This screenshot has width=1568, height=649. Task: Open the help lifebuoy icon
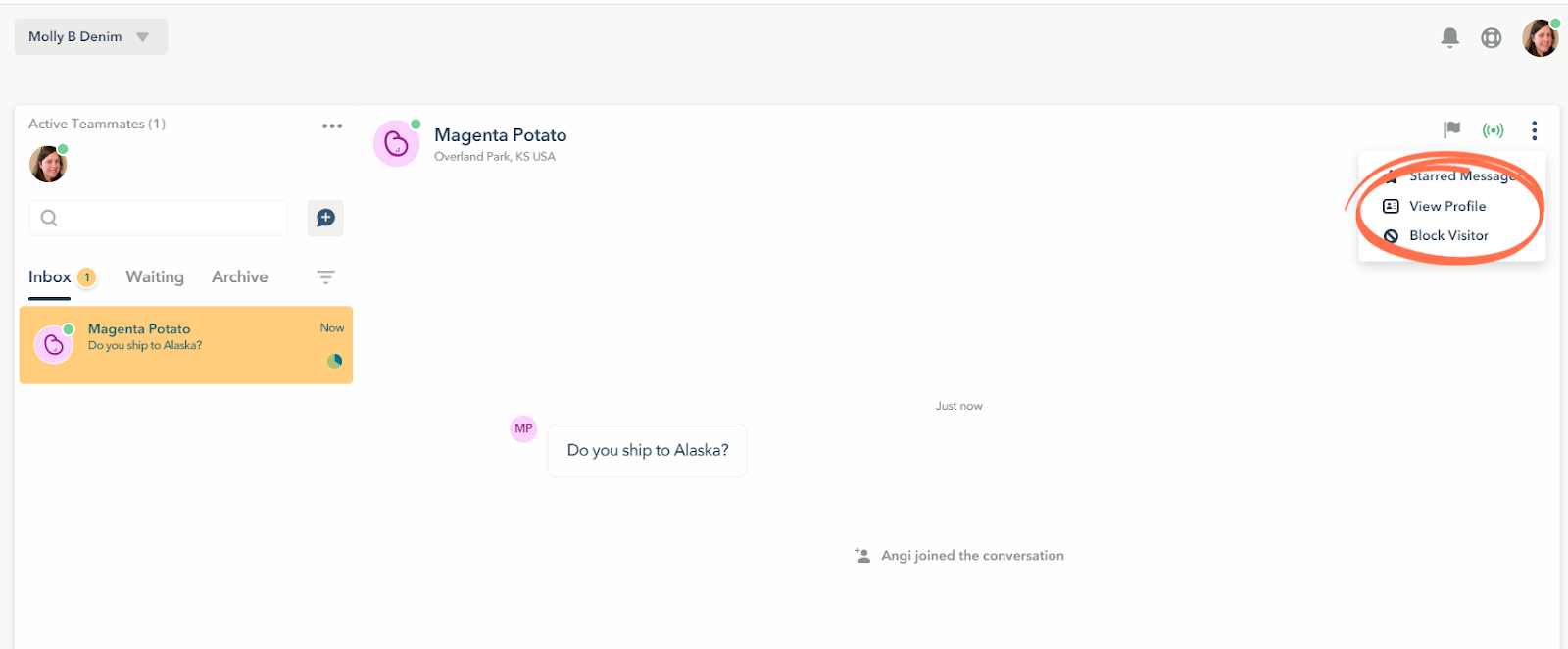pos(1491,37)
